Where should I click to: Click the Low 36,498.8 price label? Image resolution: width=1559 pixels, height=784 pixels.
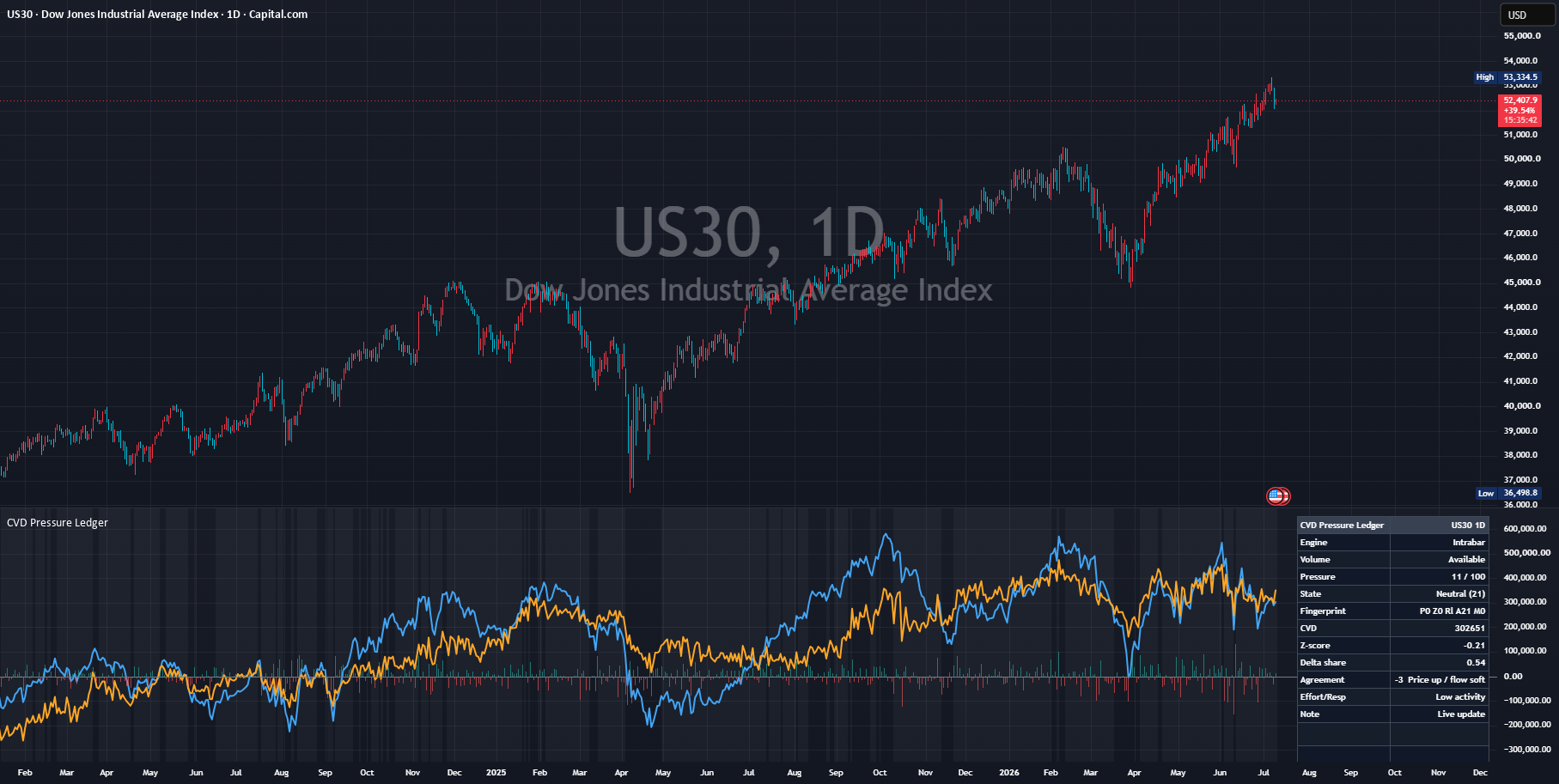[1509, 493]
